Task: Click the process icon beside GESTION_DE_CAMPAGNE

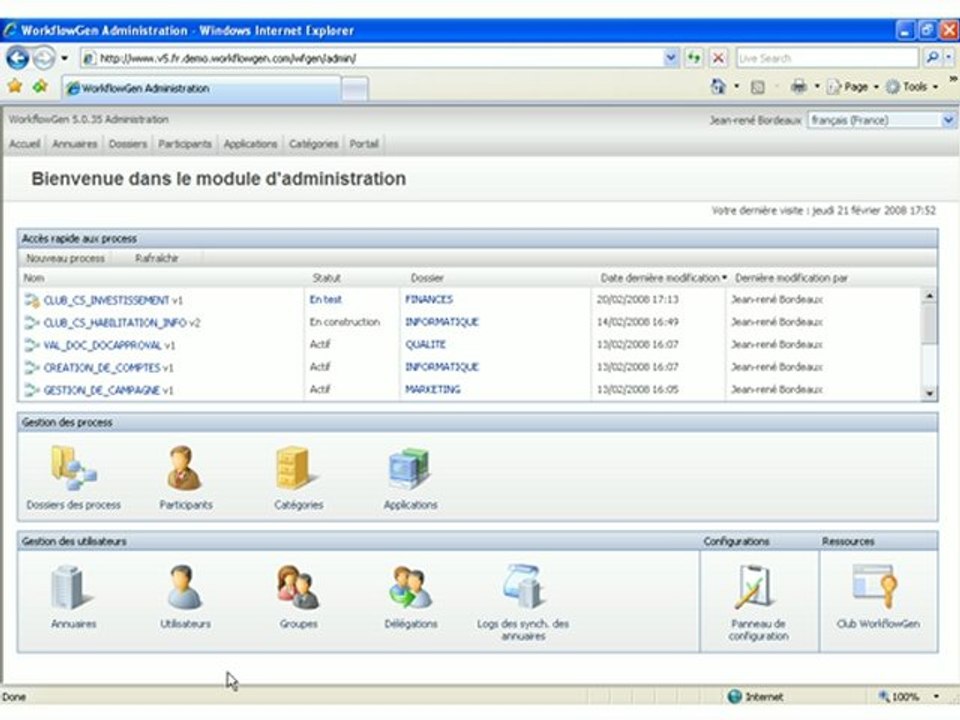Action: click(x=32, y=390)
